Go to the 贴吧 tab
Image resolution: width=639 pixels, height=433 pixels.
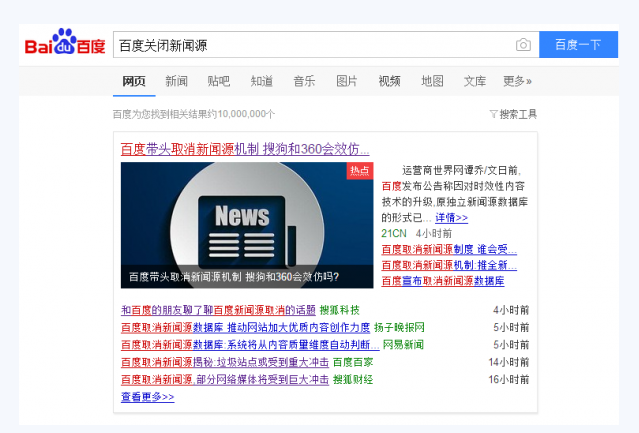[218, 81]
